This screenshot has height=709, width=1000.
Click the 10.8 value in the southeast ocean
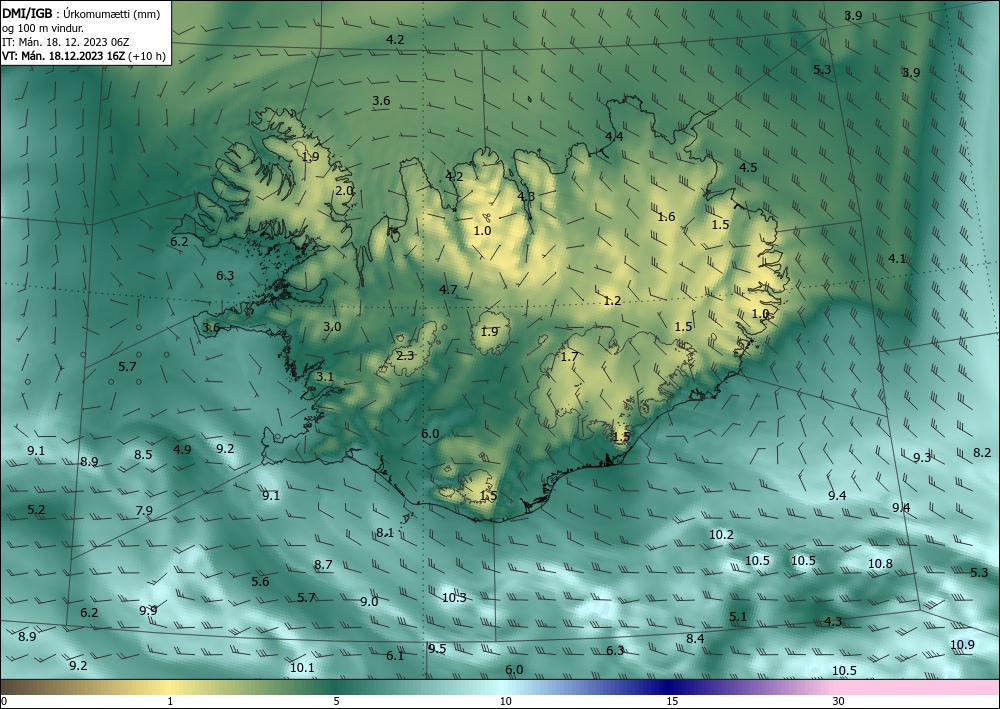[x=880, y=564]
